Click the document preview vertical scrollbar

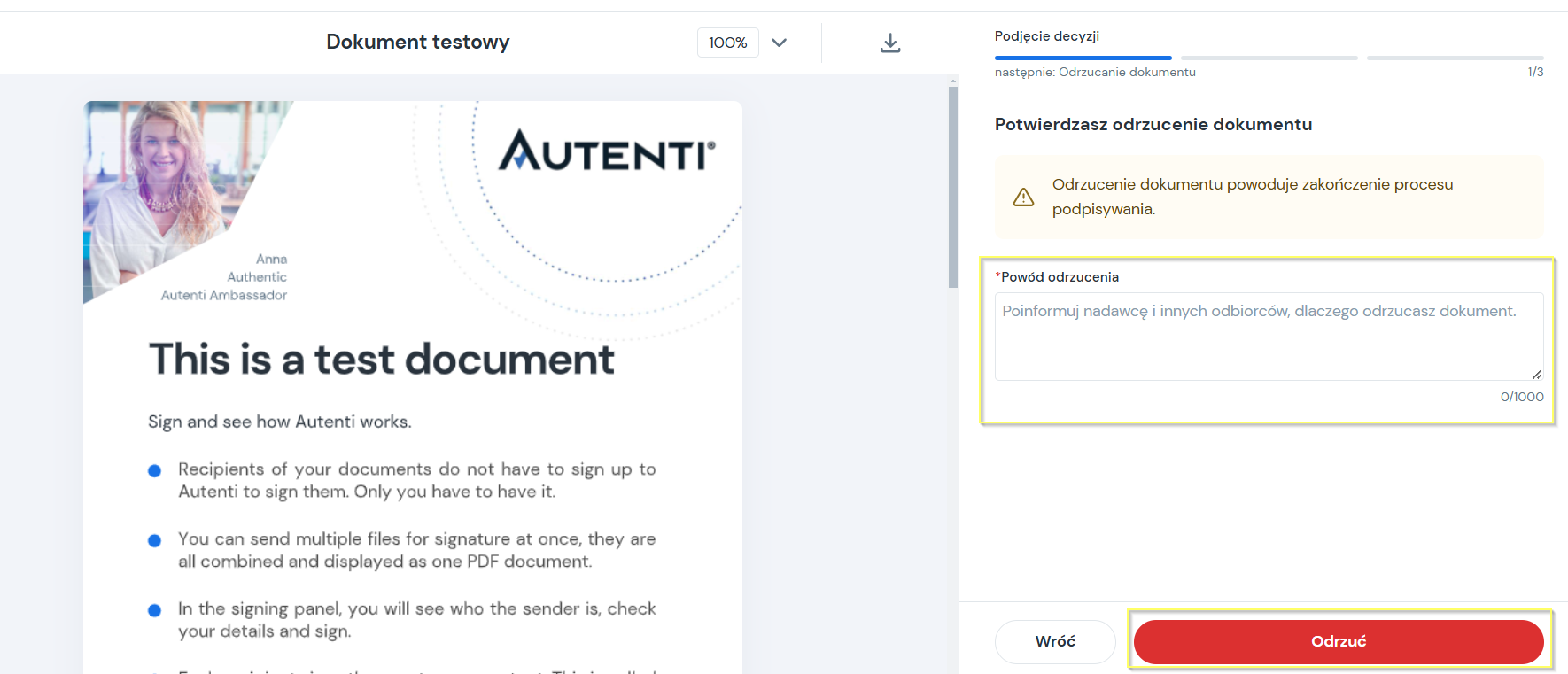point(953,186)
